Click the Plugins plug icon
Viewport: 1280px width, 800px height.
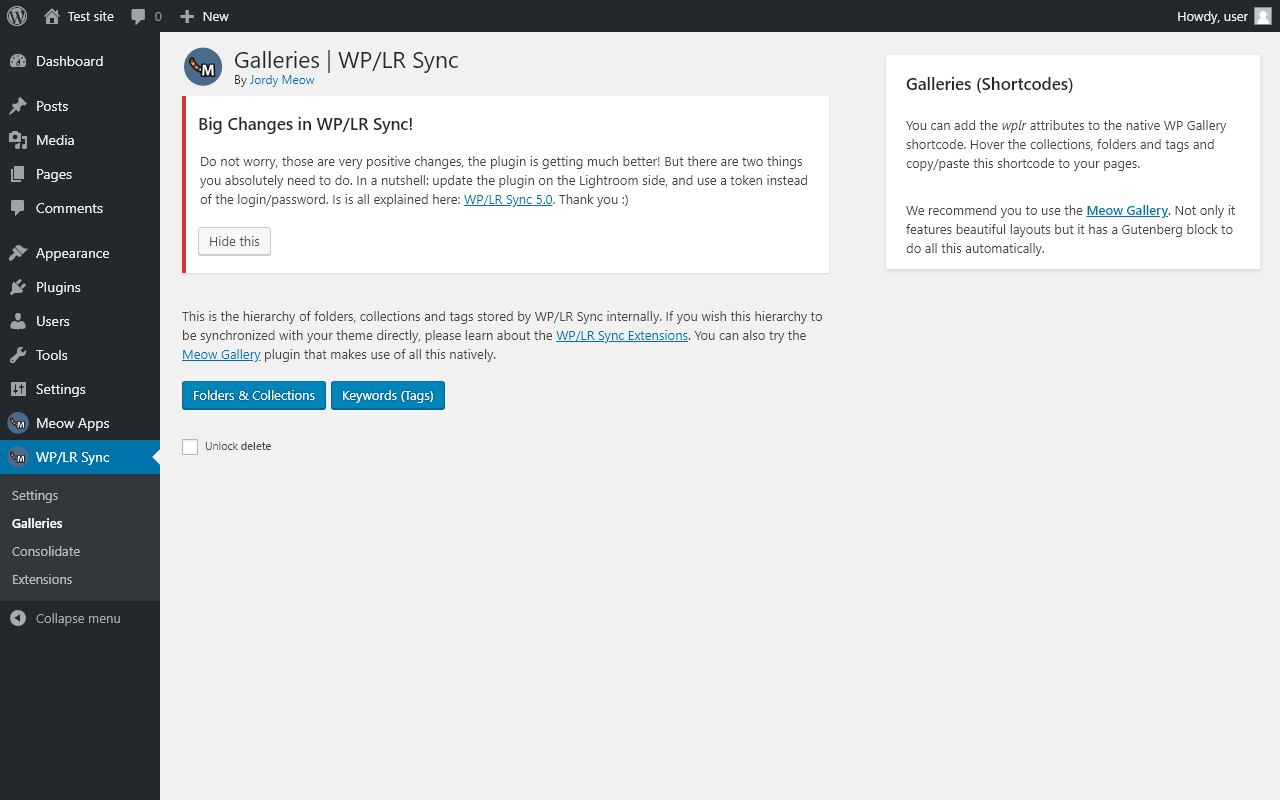coord(18,287)
